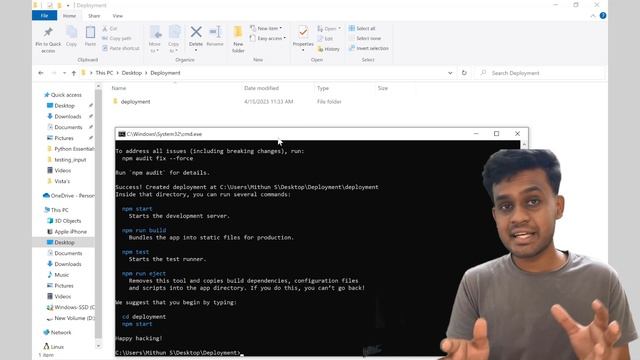The image size is (640, 360).
Task: Open the recent locations dropdown arrow
Action: tap(64, 73)
